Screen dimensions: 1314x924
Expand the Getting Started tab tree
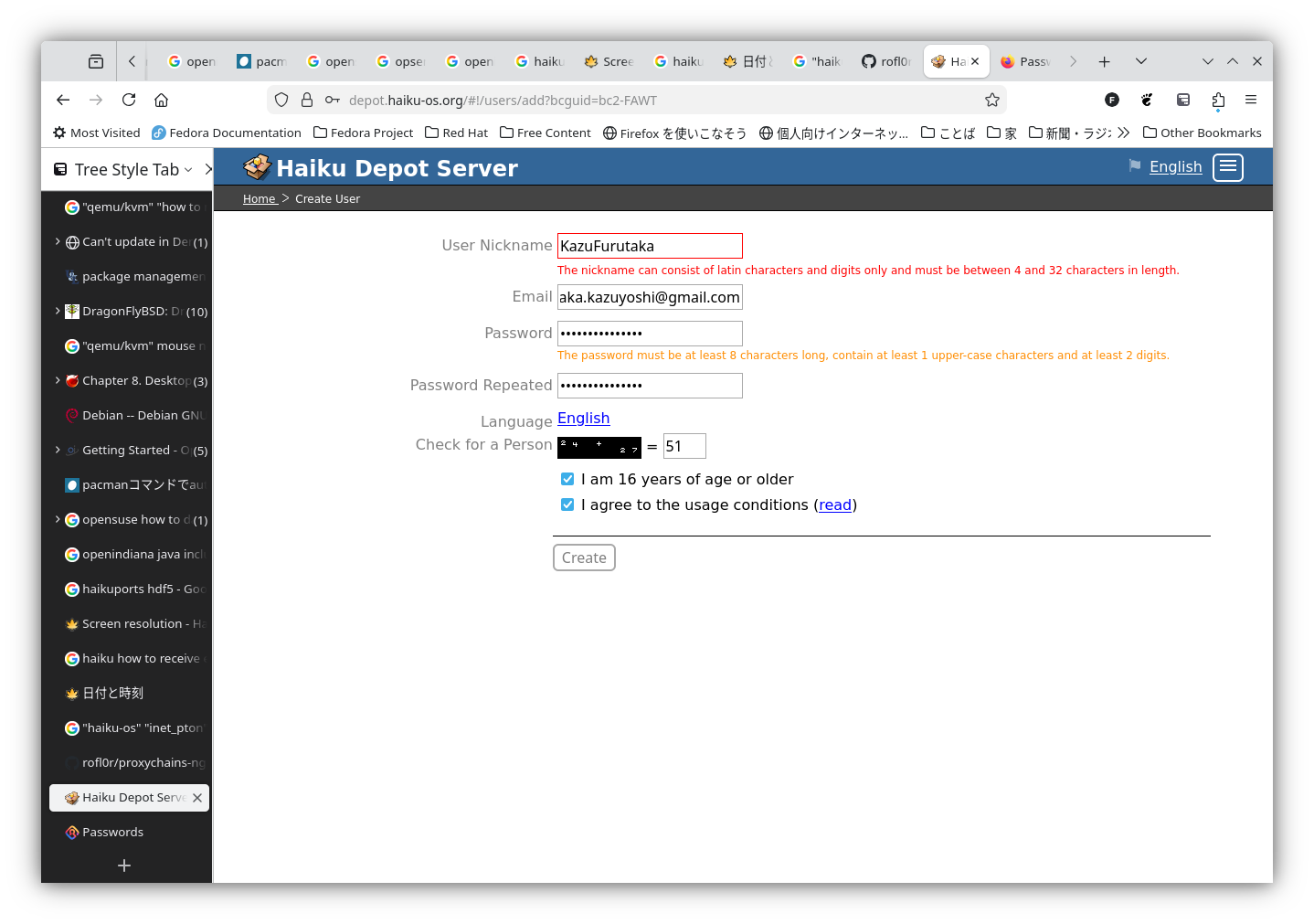coord(58,450)
